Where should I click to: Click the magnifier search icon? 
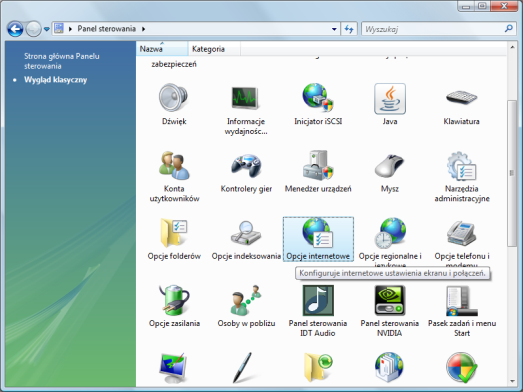(x=509, y=29)
